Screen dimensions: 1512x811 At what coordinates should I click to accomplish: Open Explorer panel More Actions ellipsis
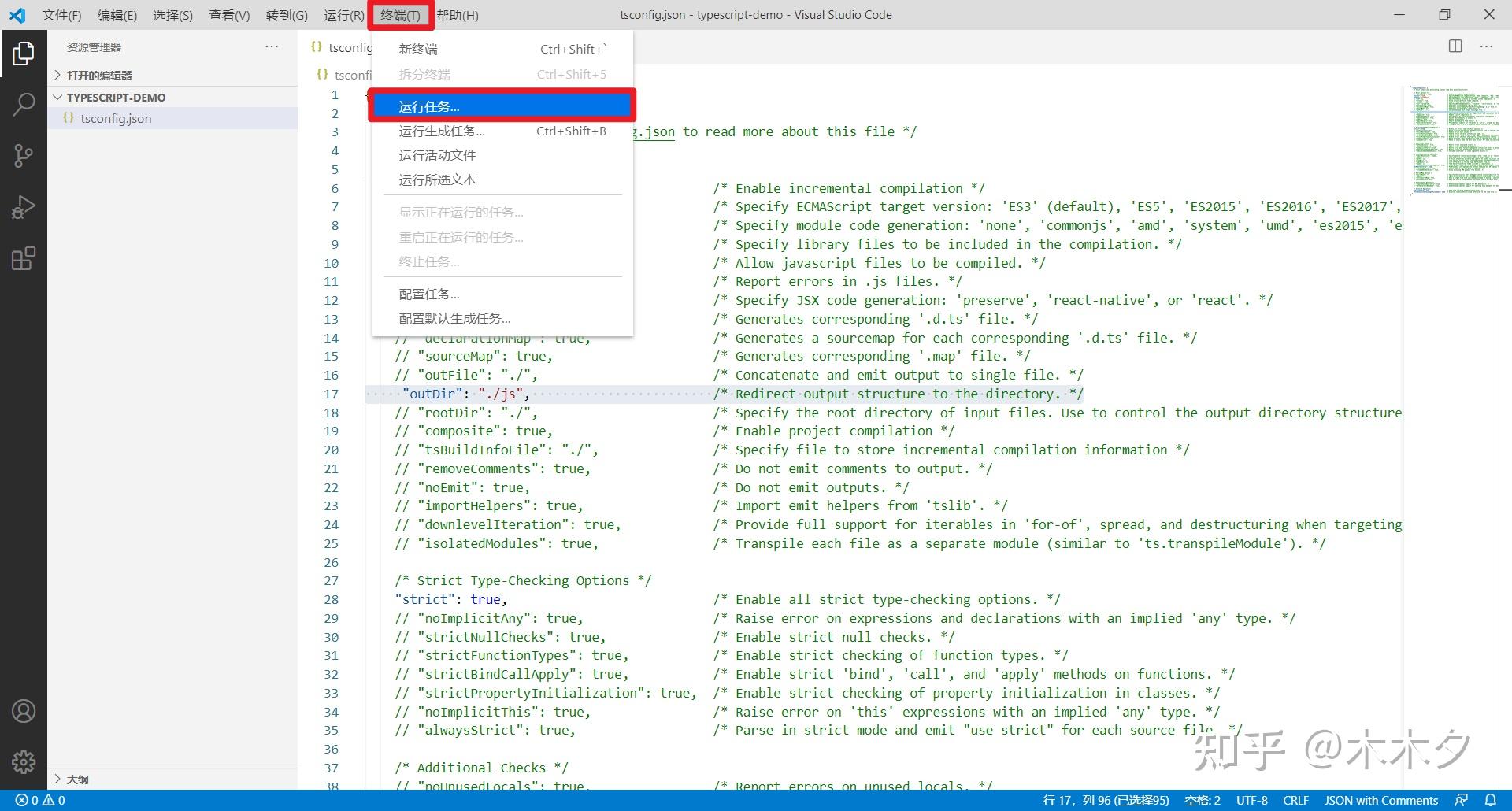click(x=272, y=46)
